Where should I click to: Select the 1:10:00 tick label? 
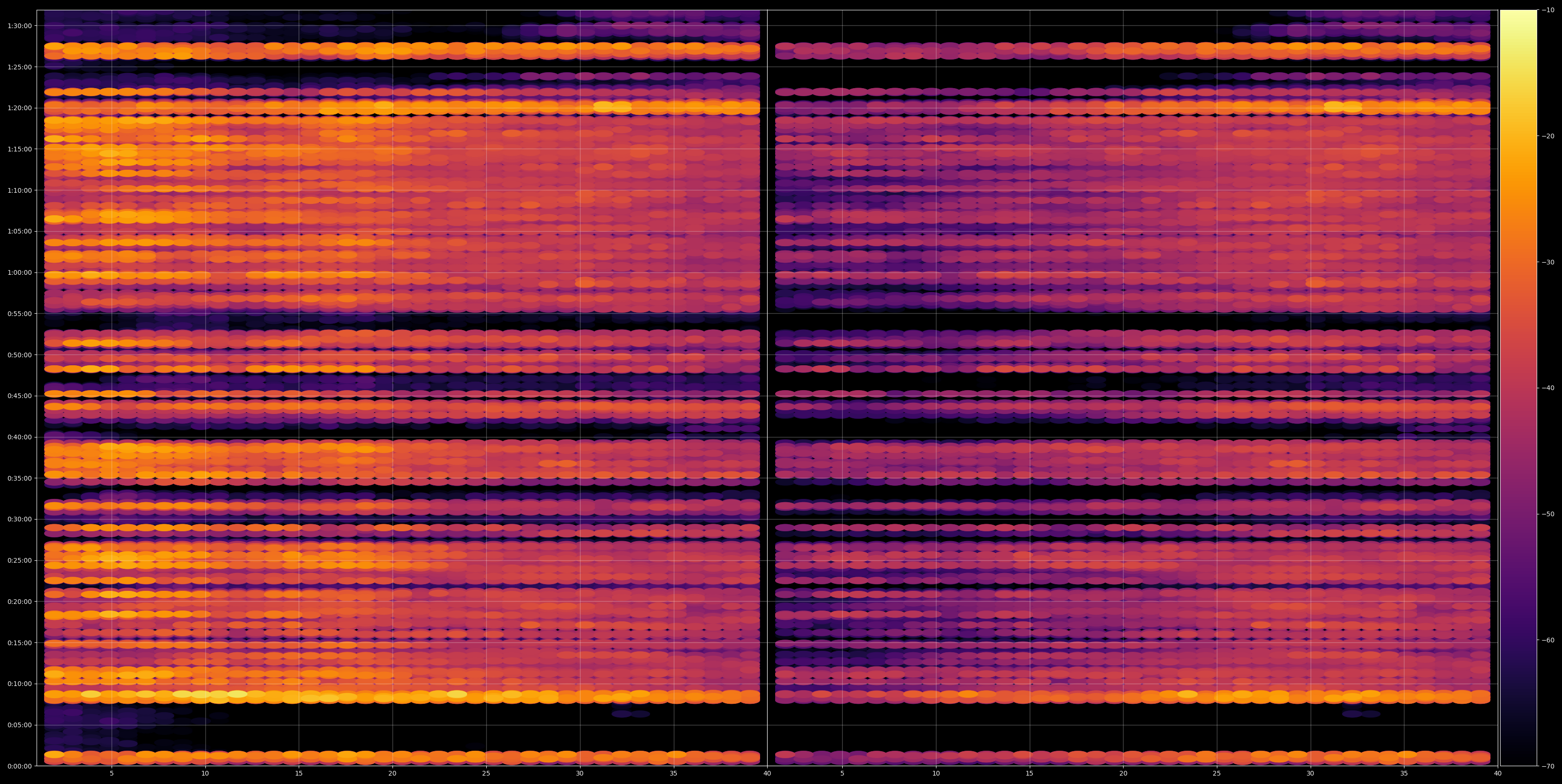(x=20, y=190)
